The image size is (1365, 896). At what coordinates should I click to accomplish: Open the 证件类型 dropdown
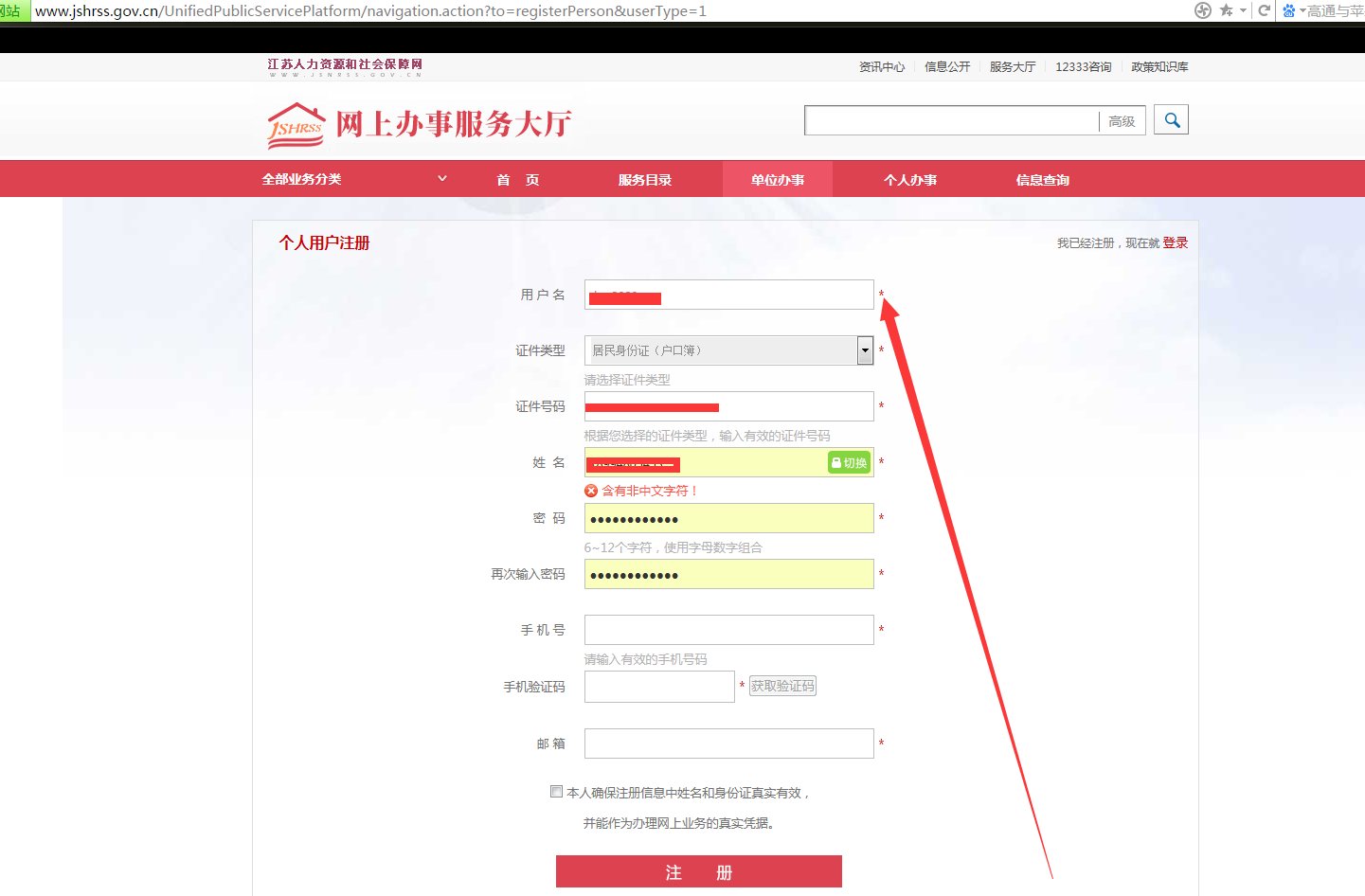pos(863,349)
